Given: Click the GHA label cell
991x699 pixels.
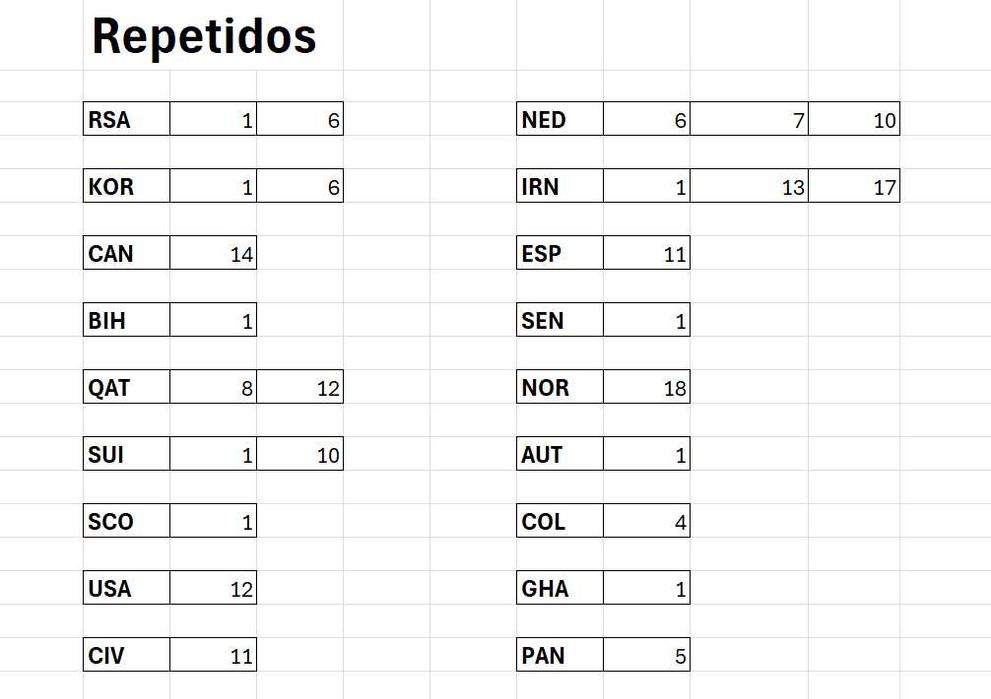Looking at the screenshot, I should coord(560,587).
